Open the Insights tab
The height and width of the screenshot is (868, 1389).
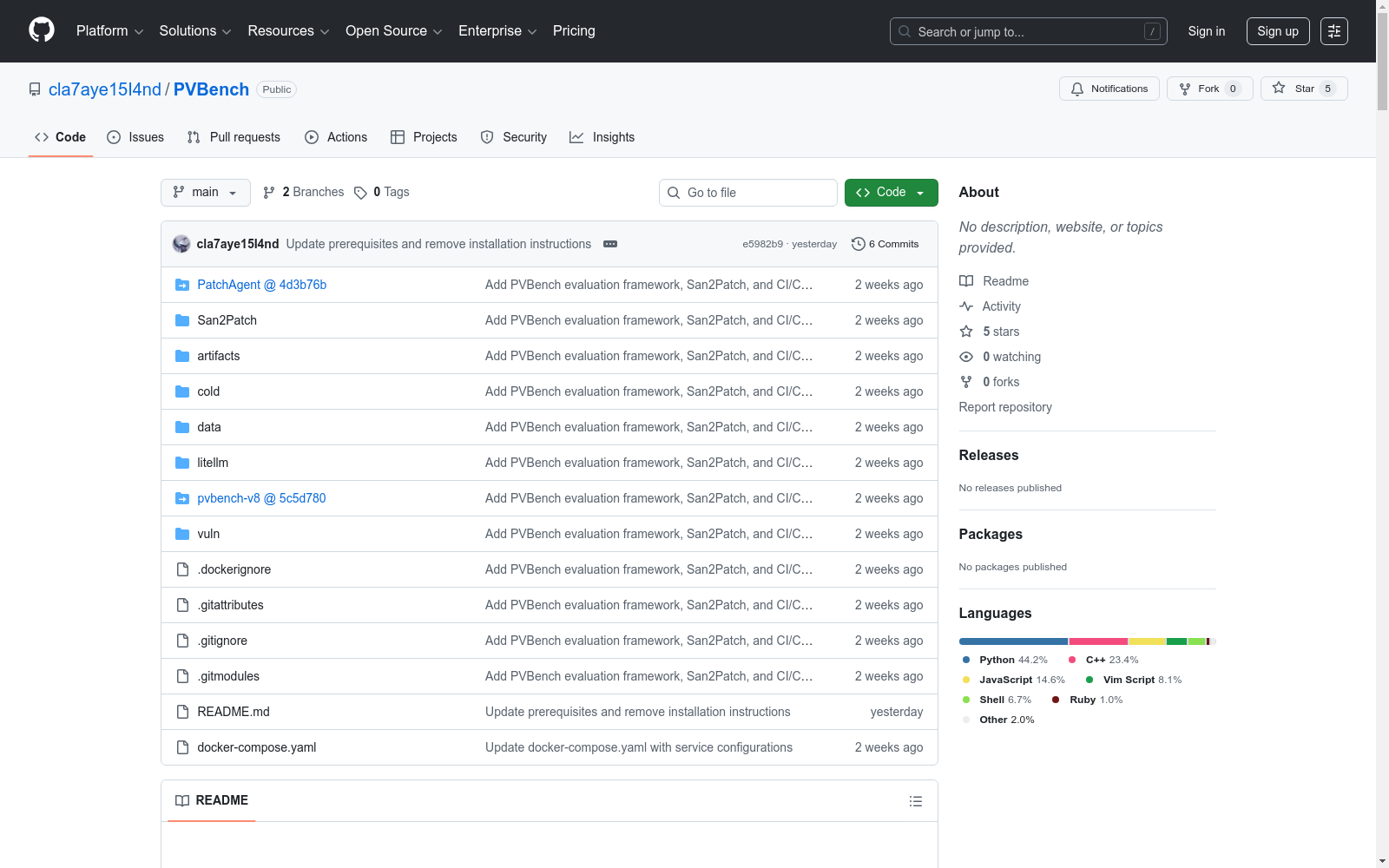tap(602, 137)
